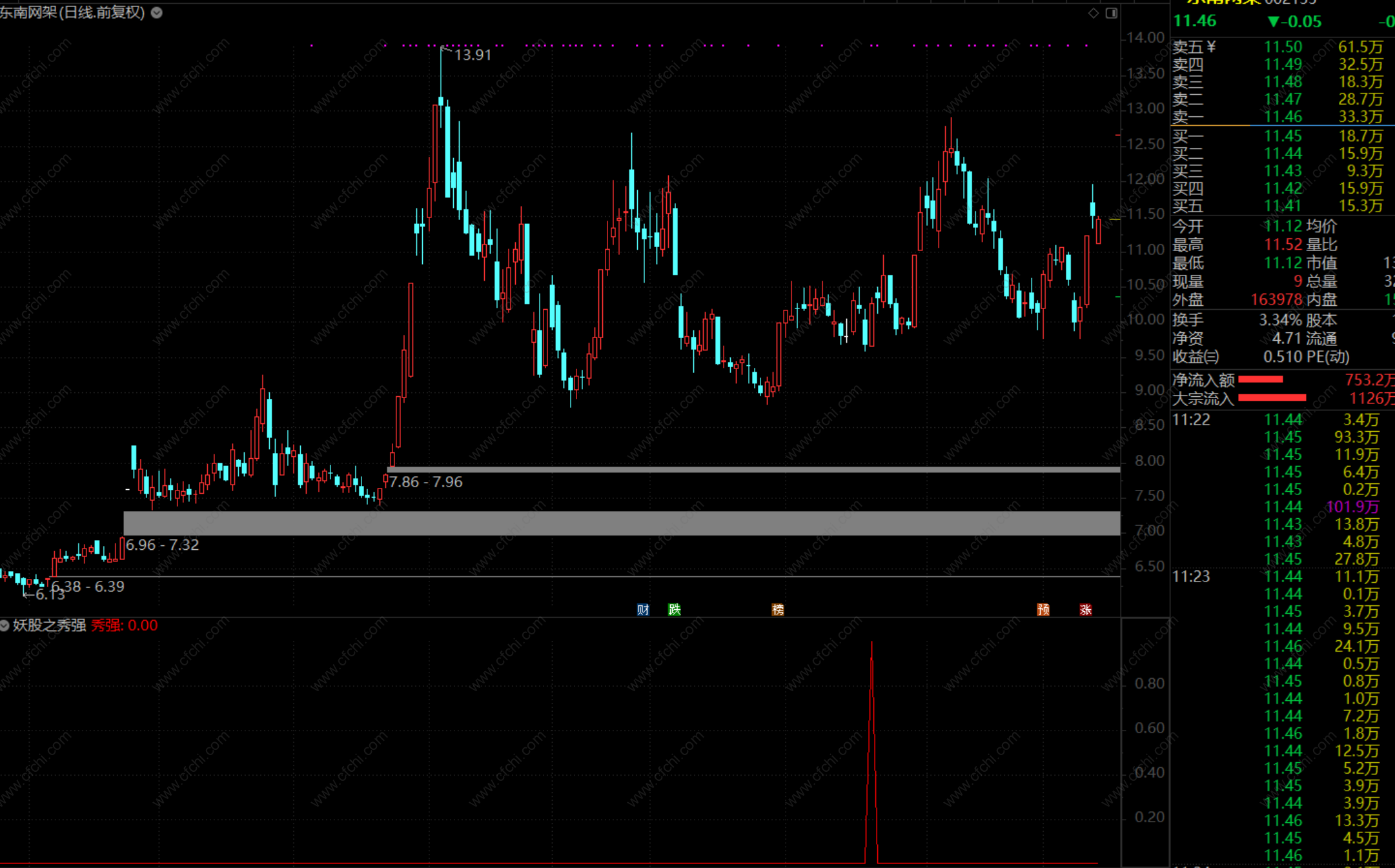Click the red 涨 event marker

1086,610
